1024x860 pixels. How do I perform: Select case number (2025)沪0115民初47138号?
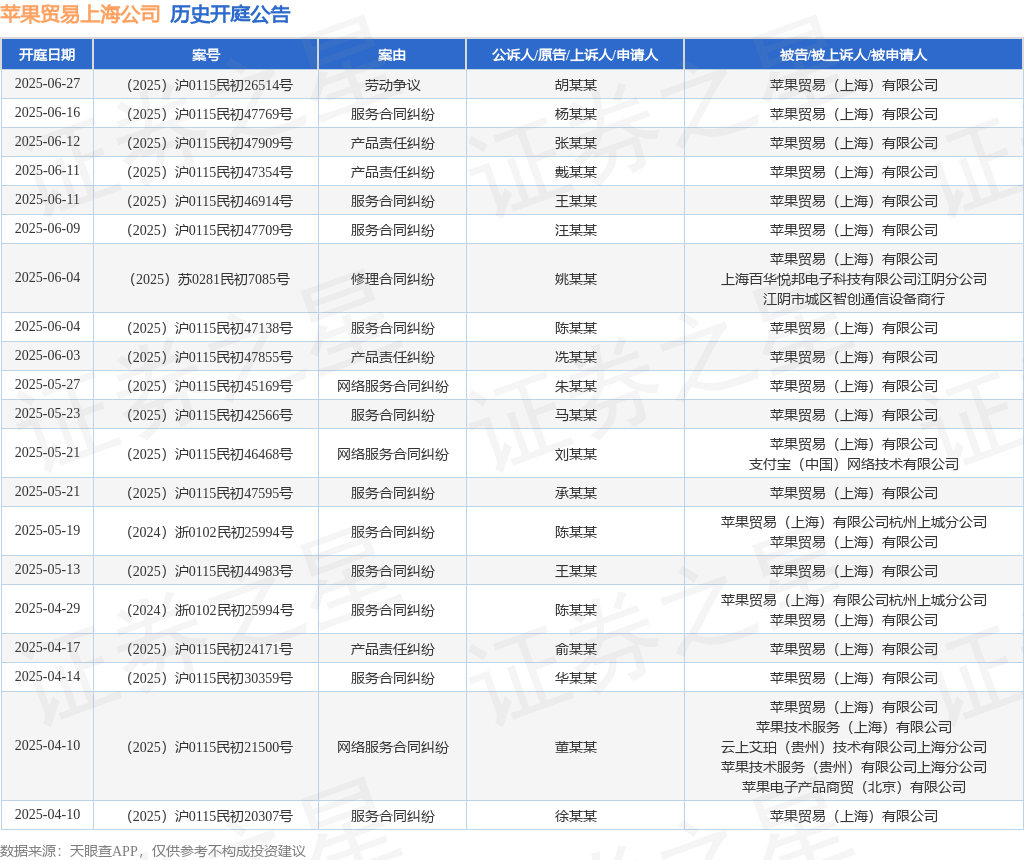pyautogui.click(x=210, y=328)
